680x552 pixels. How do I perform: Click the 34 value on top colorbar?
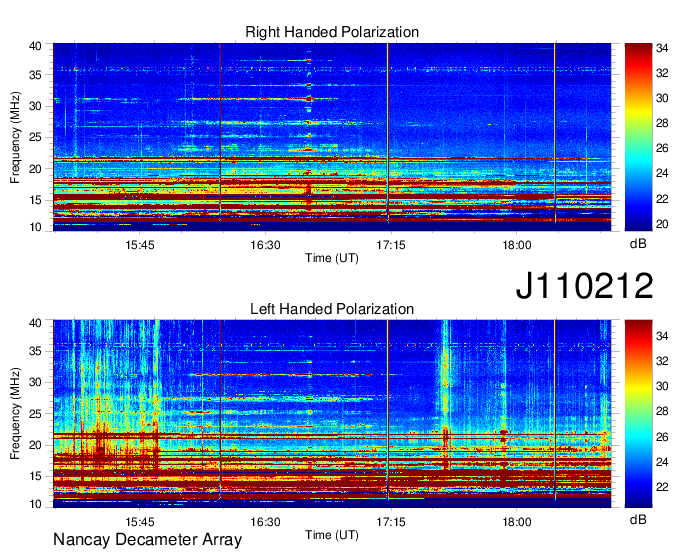tap(662, 48)
